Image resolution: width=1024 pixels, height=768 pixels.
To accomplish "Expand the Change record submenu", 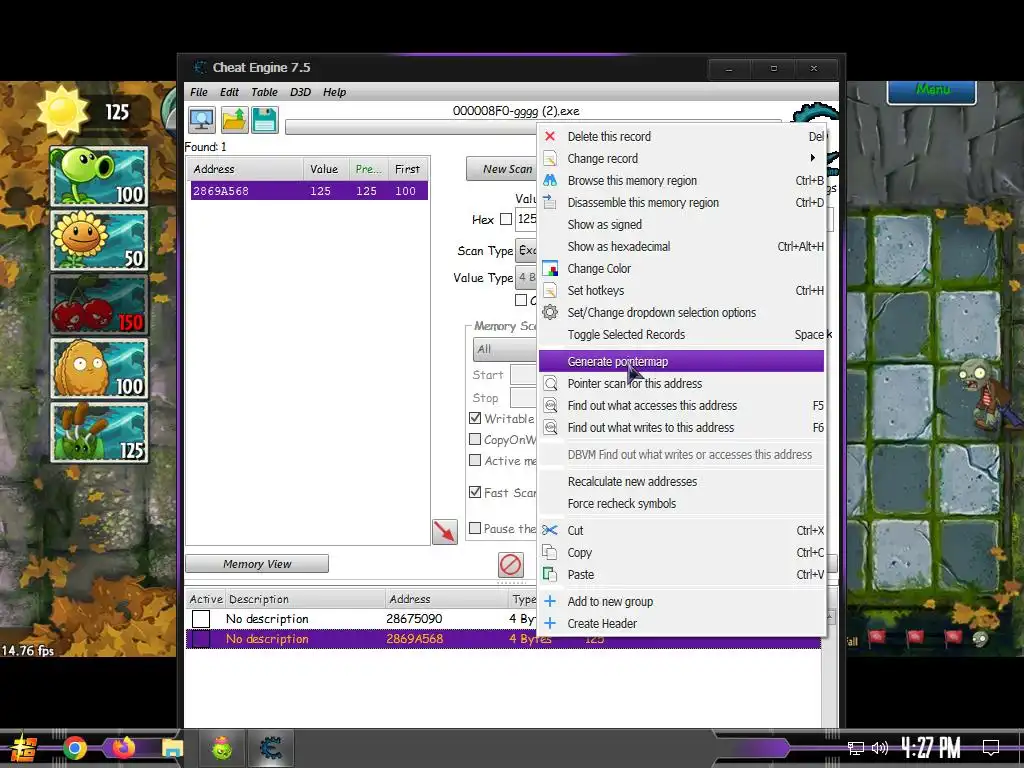I will (x=812, y=158).
